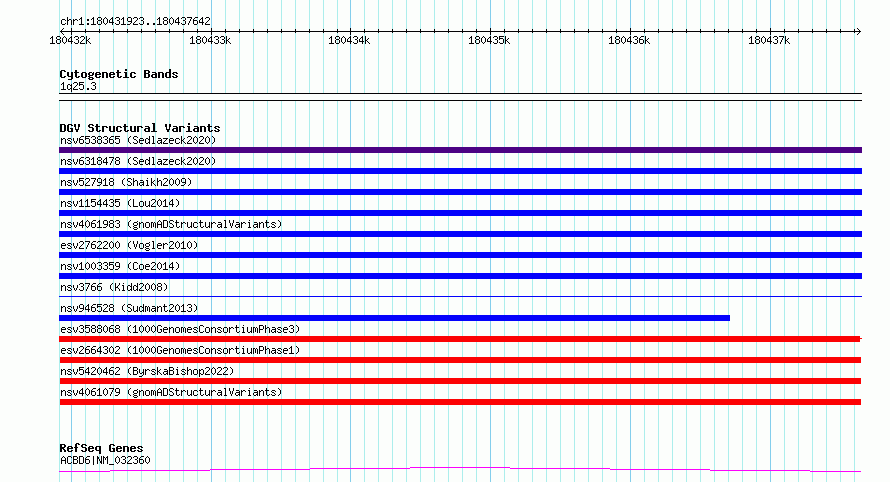Open the esv2664302 (1000GenomesConsortiumPhase1) label

coord(180,350)
